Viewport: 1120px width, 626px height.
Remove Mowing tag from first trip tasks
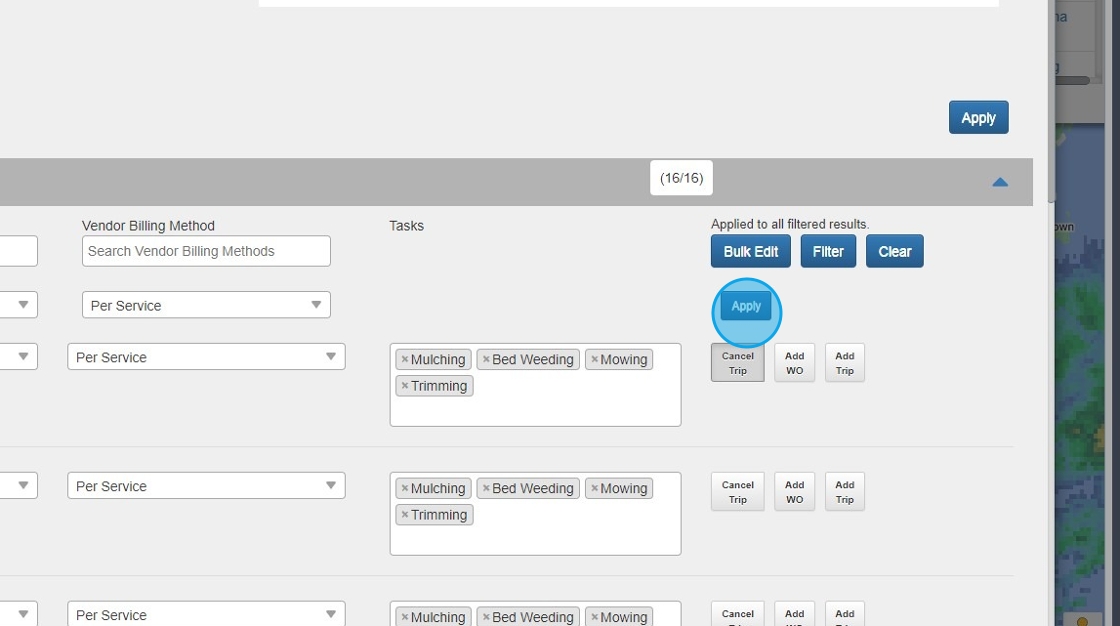594,359
